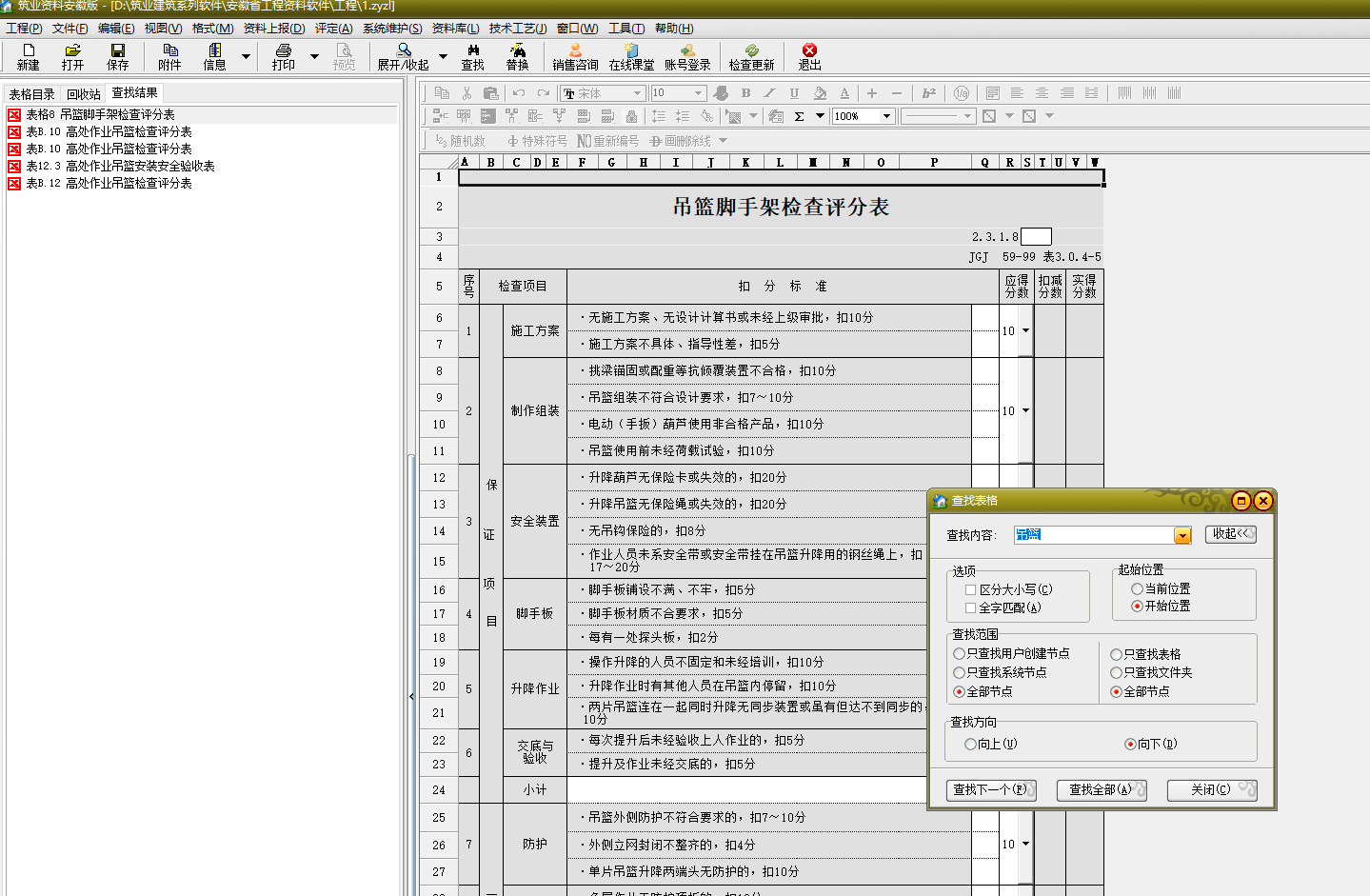Click the font color A swatch

tap(844, 92)
